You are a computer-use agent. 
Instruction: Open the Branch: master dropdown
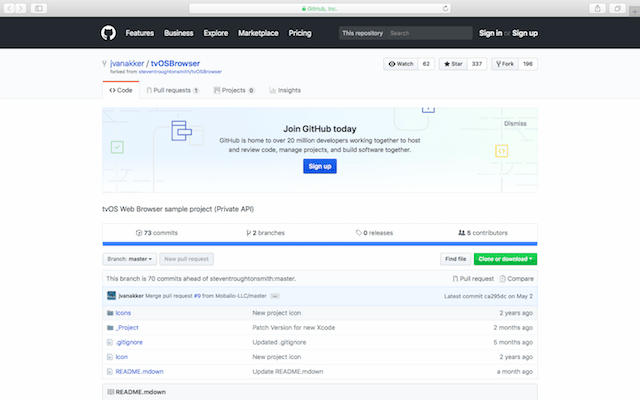[129, 259]
